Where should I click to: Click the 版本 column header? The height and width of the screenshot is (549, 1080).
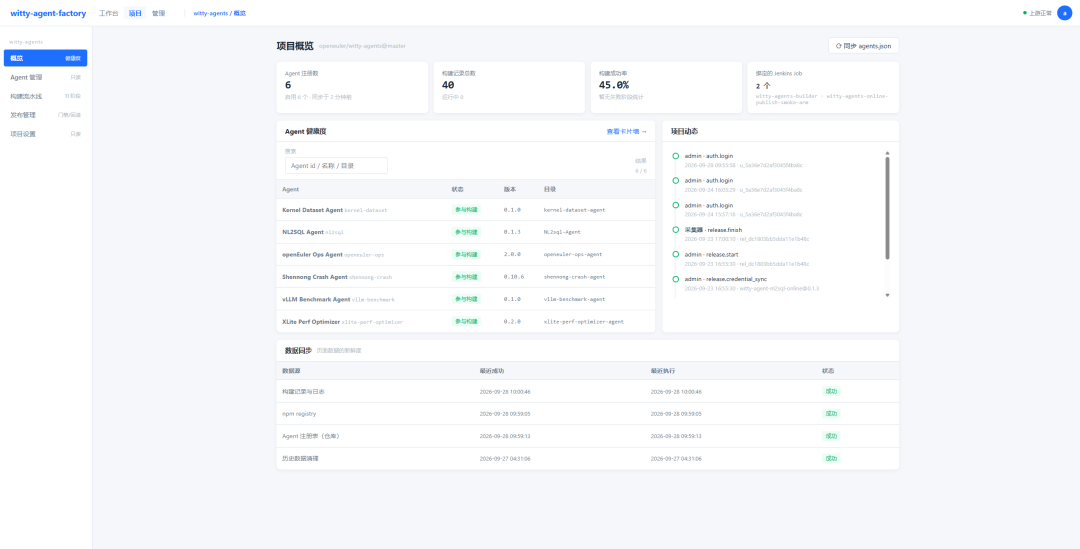pos(510,189)
